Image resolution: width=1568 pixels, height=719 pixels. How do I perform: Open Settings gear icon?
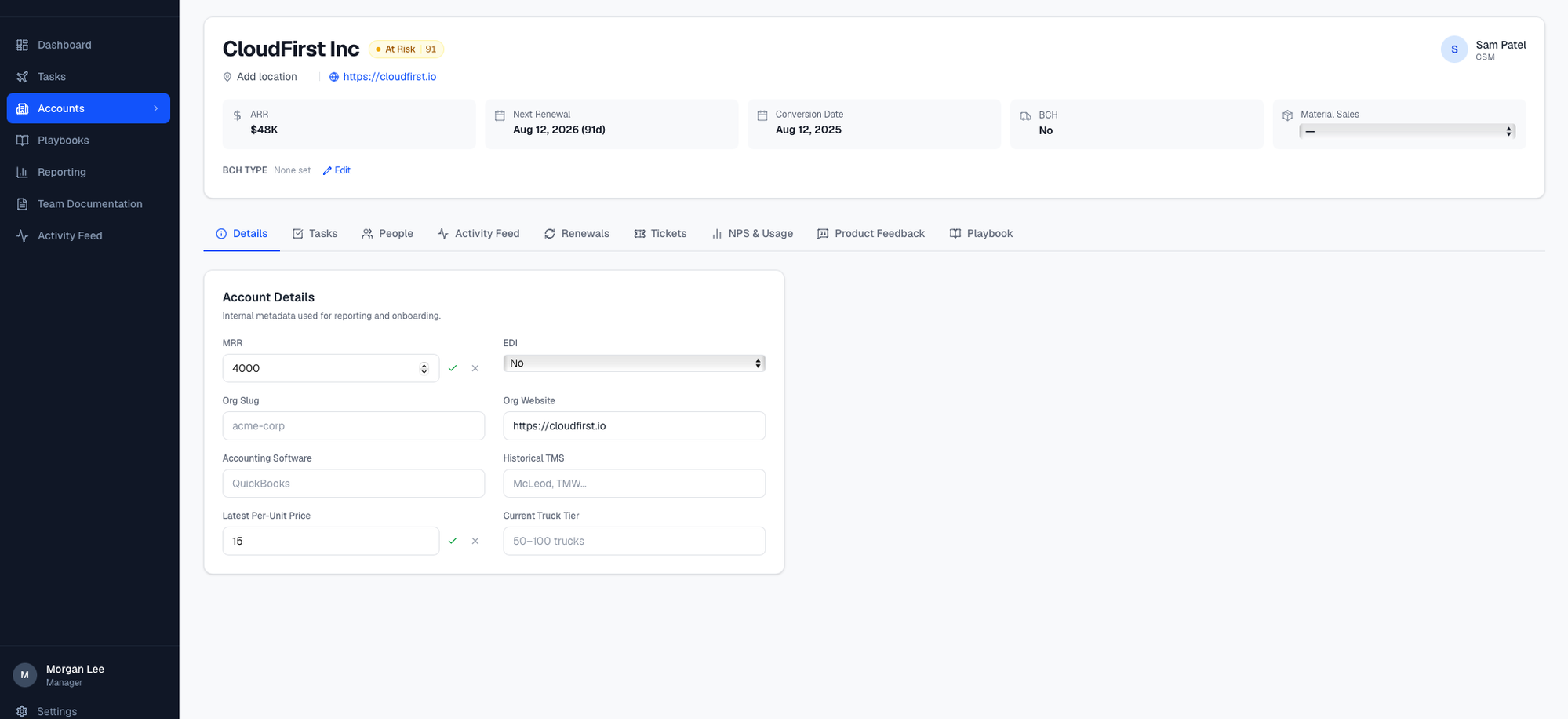[x=22, y=711]
